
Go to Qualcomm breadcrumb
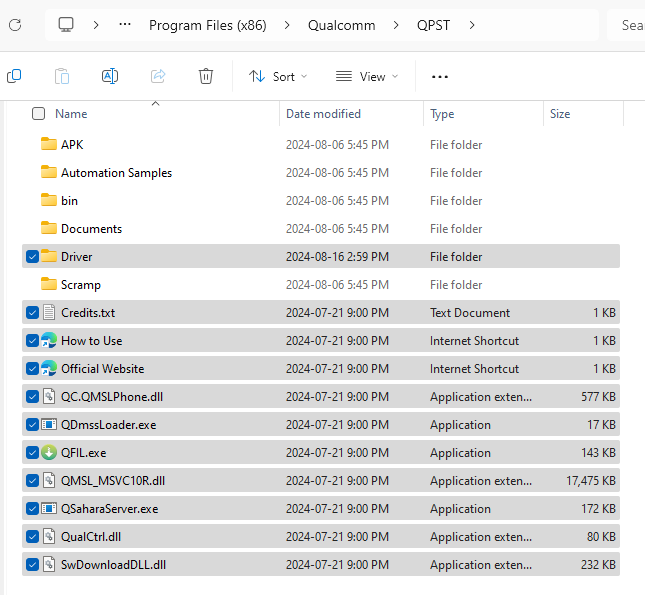[x=341, y=25]
